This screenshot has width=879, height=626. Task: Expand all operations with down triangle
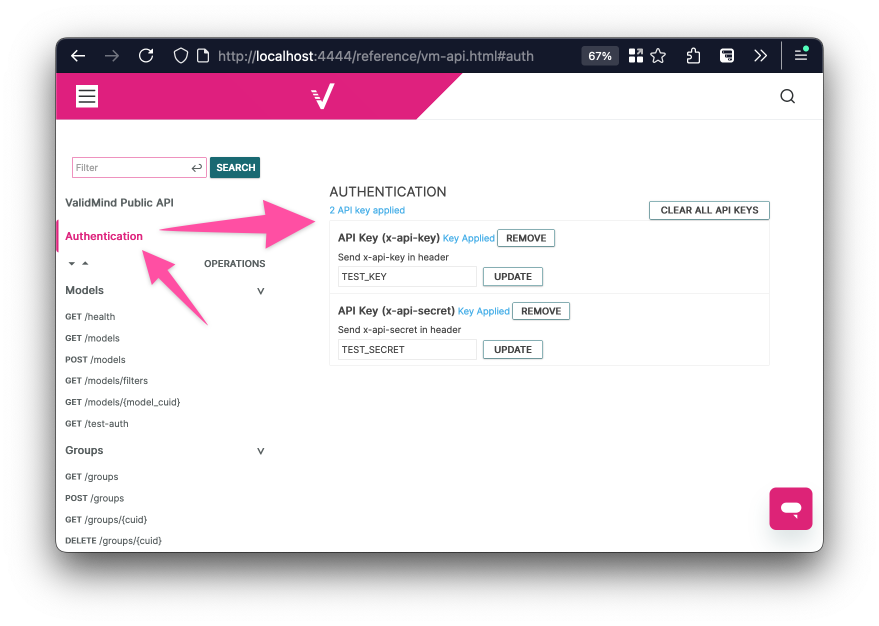pos(72,263)
